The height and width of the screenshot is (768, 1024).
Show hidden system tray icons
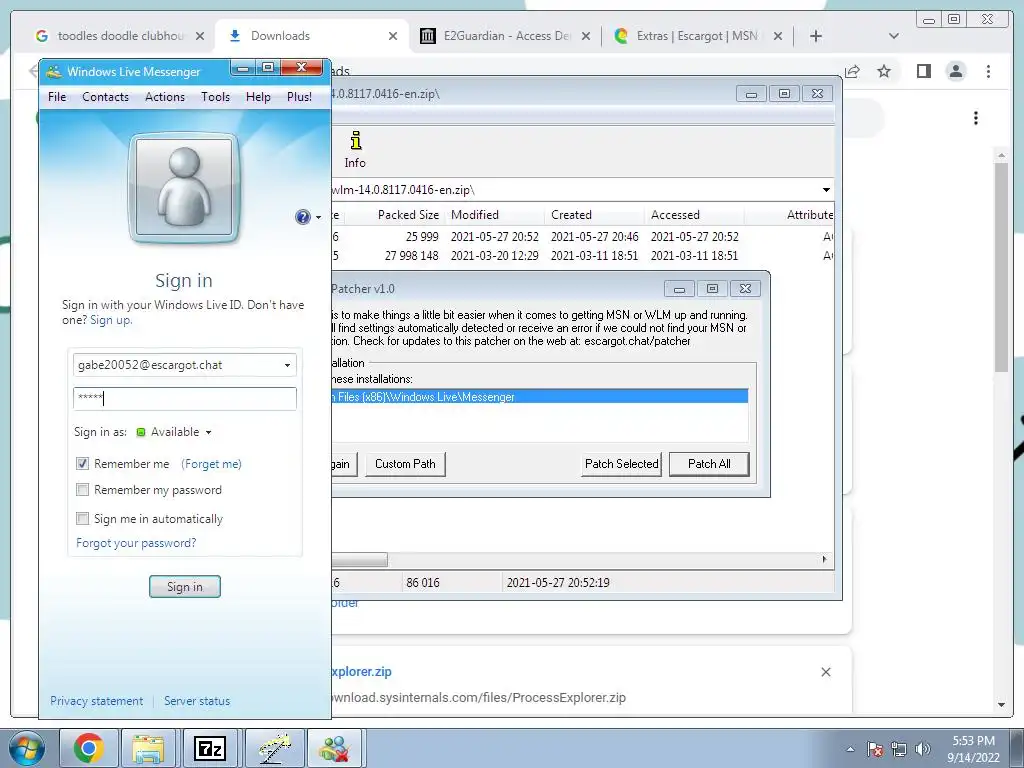click(850, 749)
